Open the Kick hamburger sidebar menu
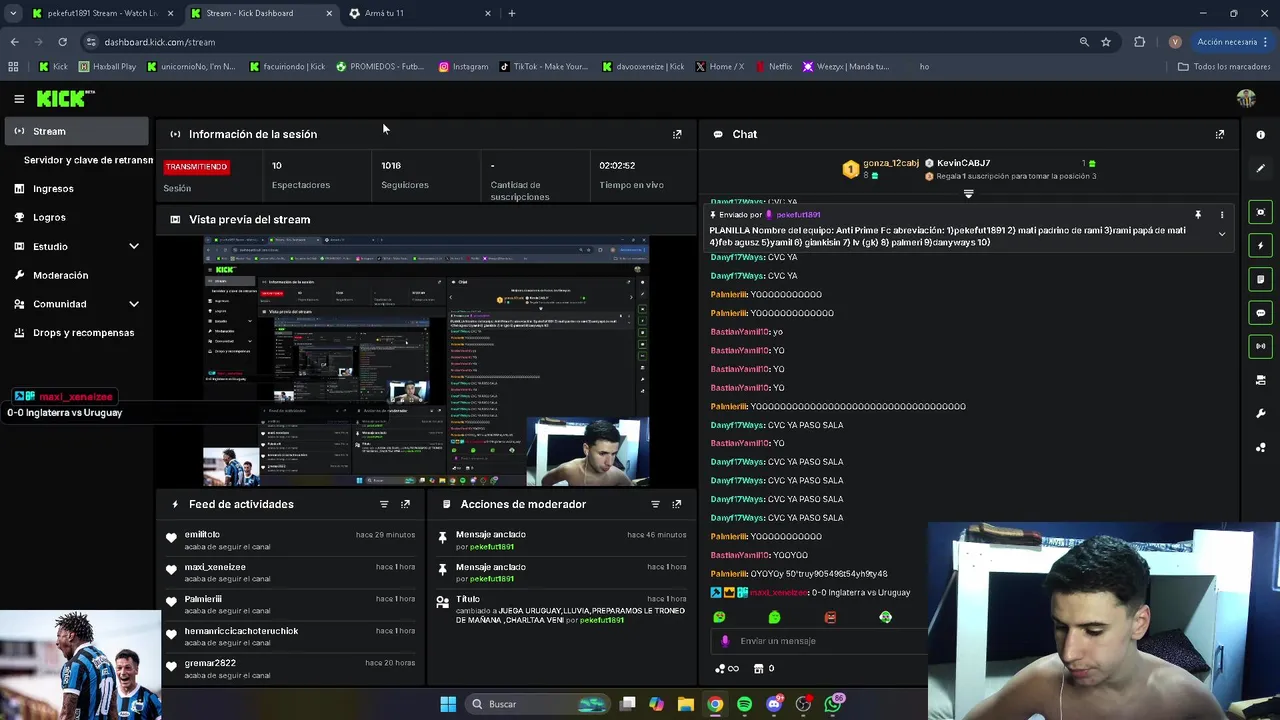Viewport: 1280px width, 720px height. pyautogui.click(x=19, y=99)
